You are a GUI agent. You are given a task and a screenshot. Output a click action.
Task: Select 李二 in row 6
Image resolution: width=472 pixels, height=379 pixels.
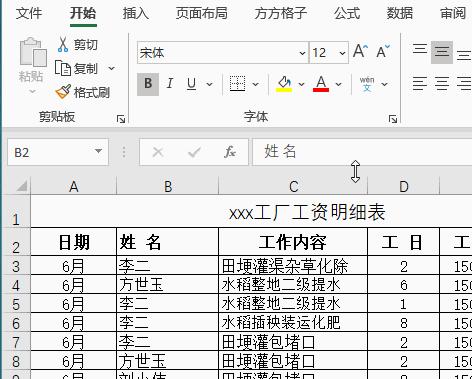[168, 322]
